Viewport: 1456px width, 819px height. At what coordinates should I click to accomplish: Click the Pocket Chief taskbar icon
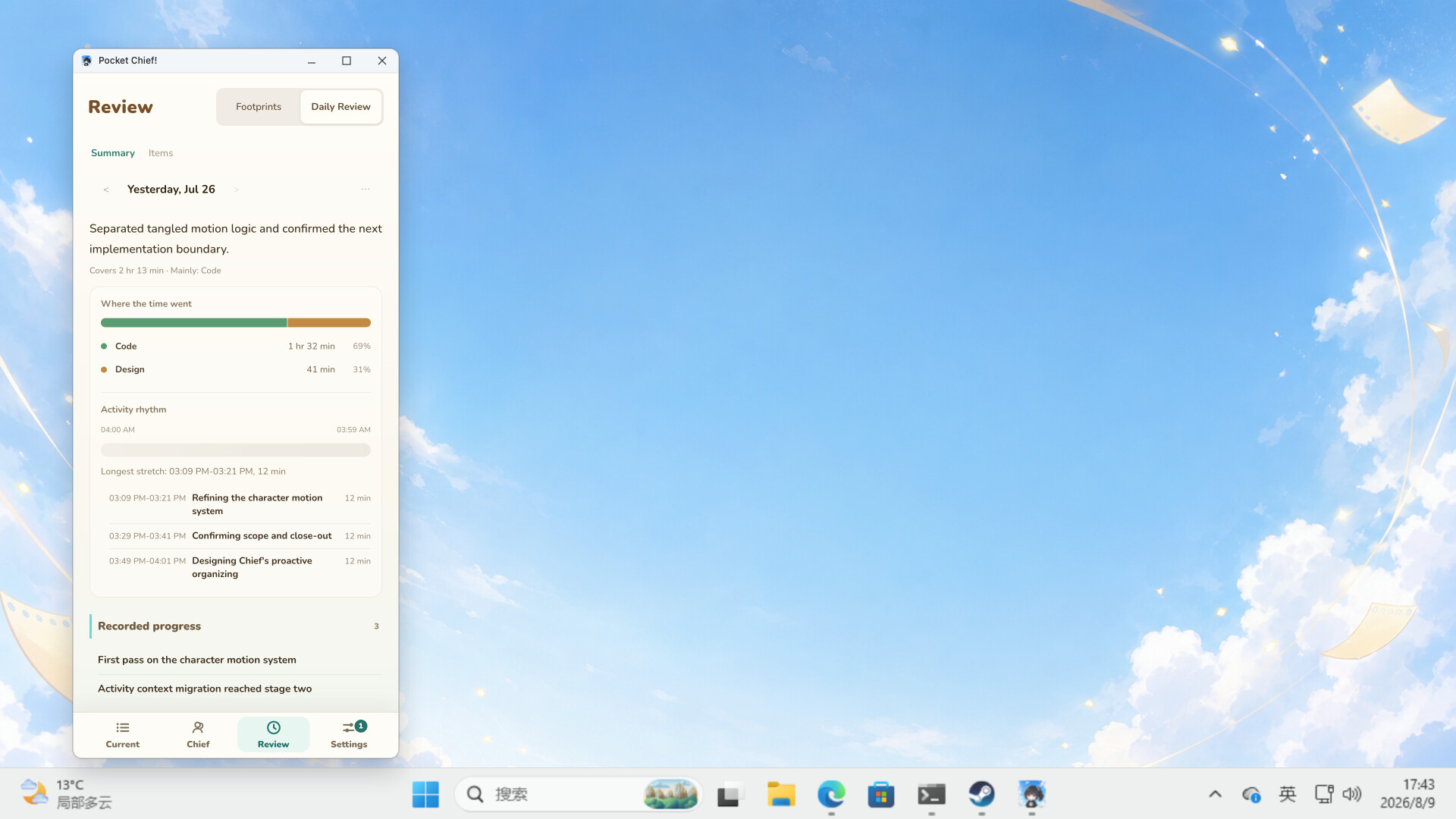point(1032,795)
